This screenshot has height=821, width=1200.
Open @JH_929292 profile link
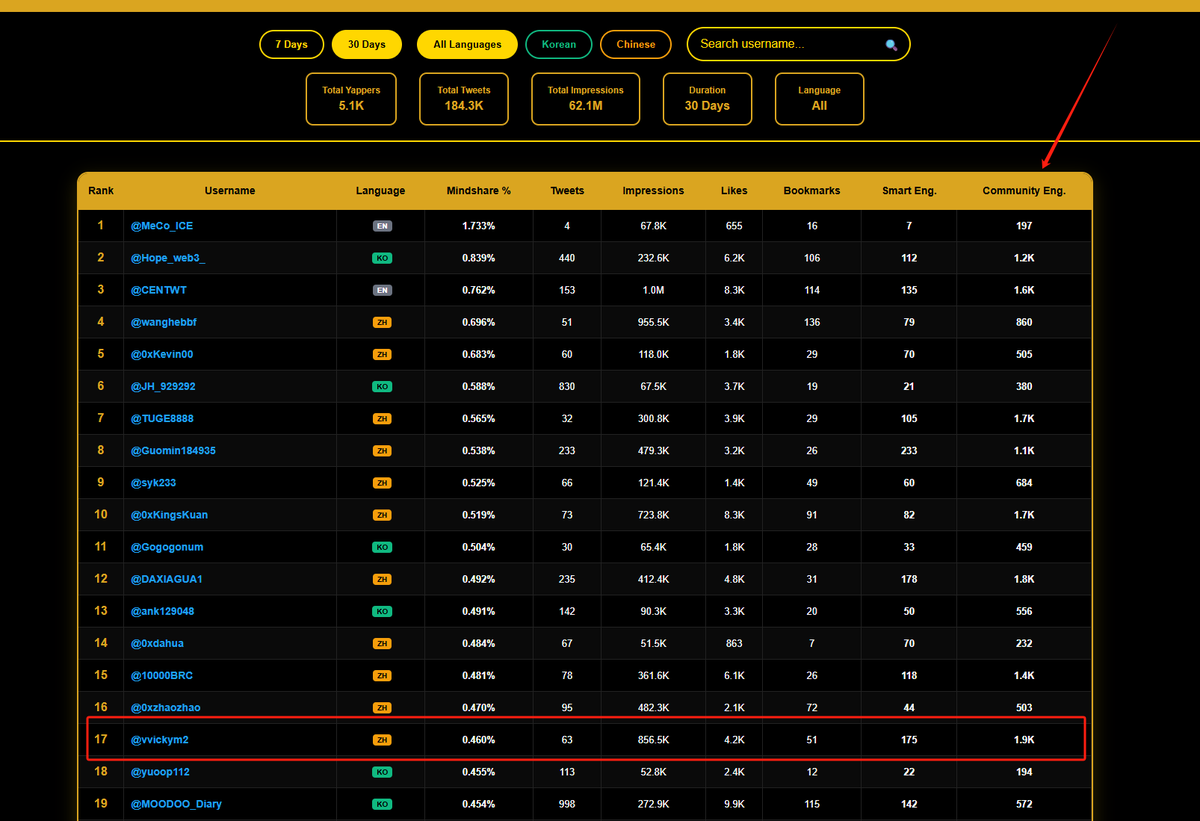[x=163, y=386]
